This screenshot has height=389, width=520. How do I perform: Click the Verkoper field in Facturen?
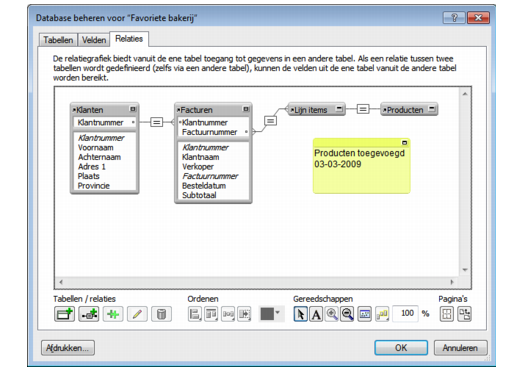coord(198,167)
